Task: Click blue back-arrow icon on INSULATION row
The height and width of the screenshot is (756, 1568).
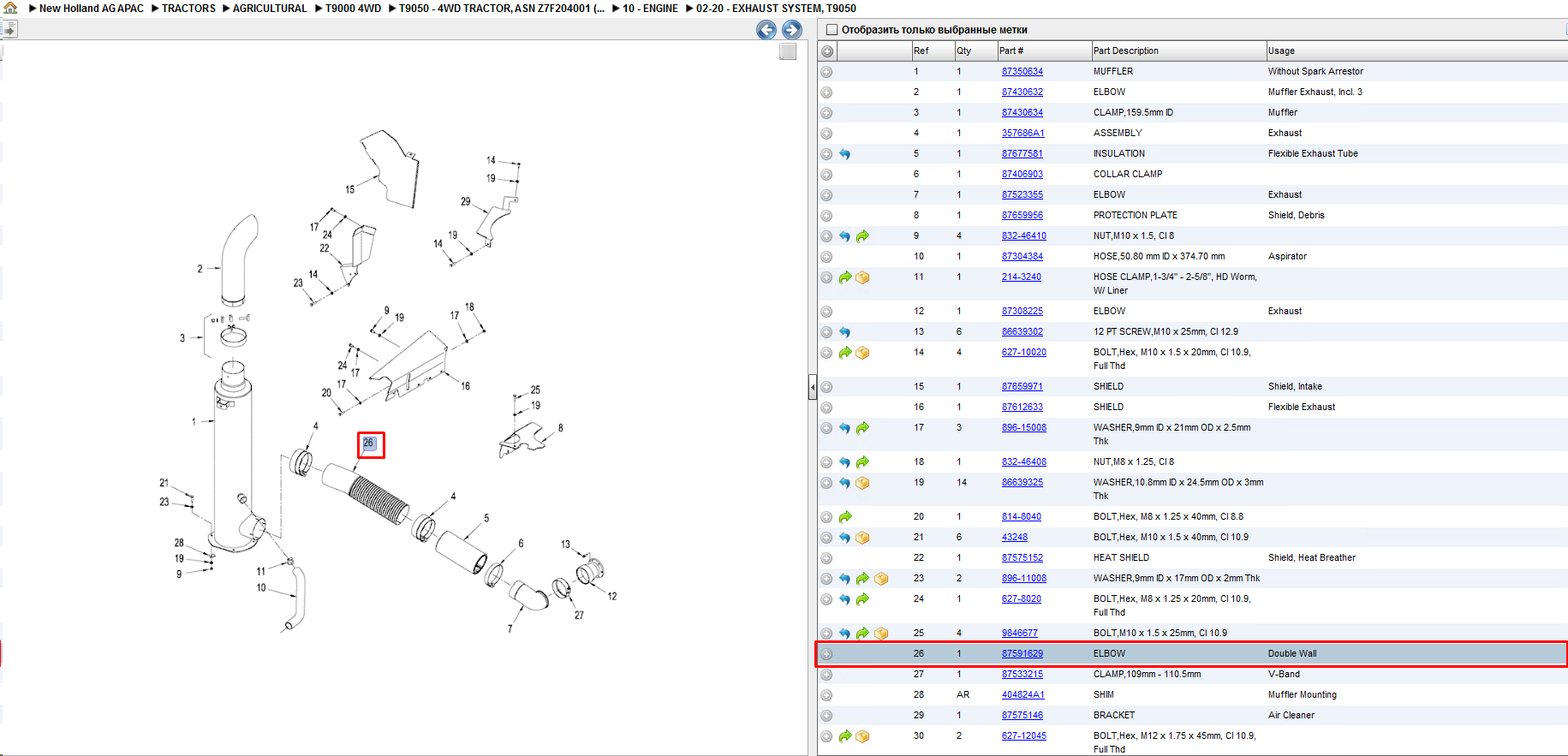Action: [844, 154]
